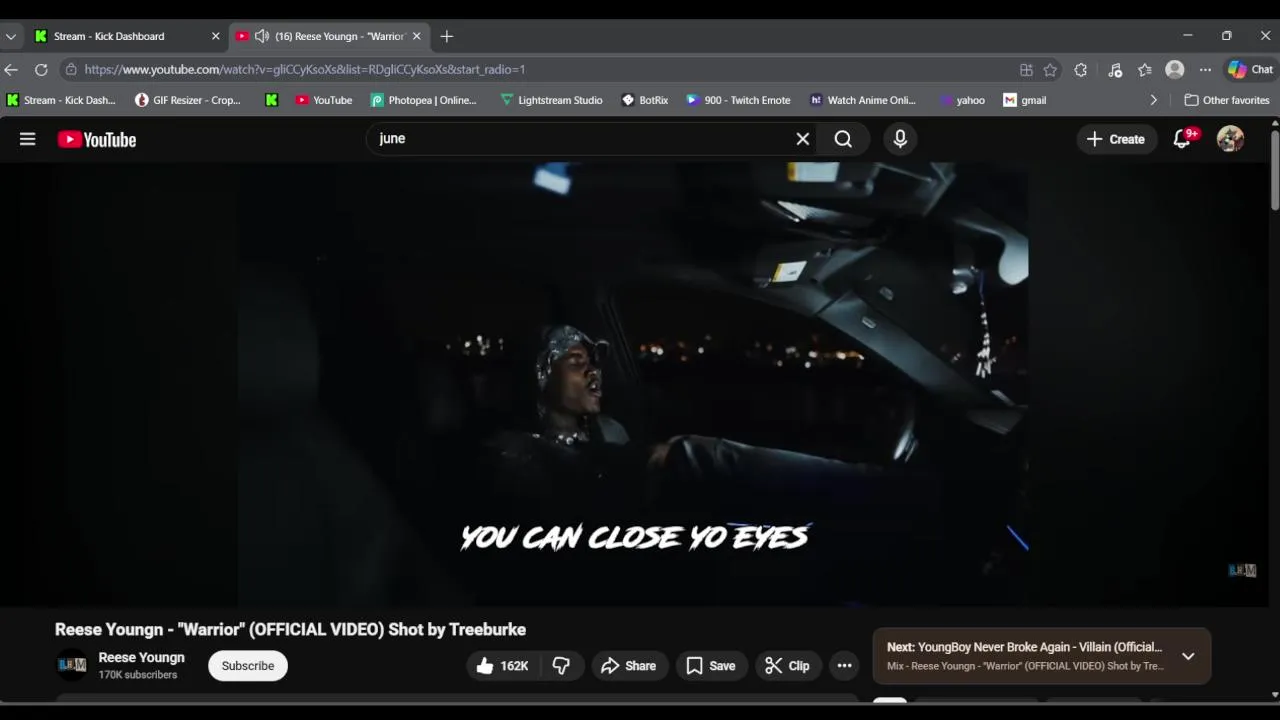Open the GIF Resizer bookmark
Screen dimensions: 1280x720
coord(188,100)
